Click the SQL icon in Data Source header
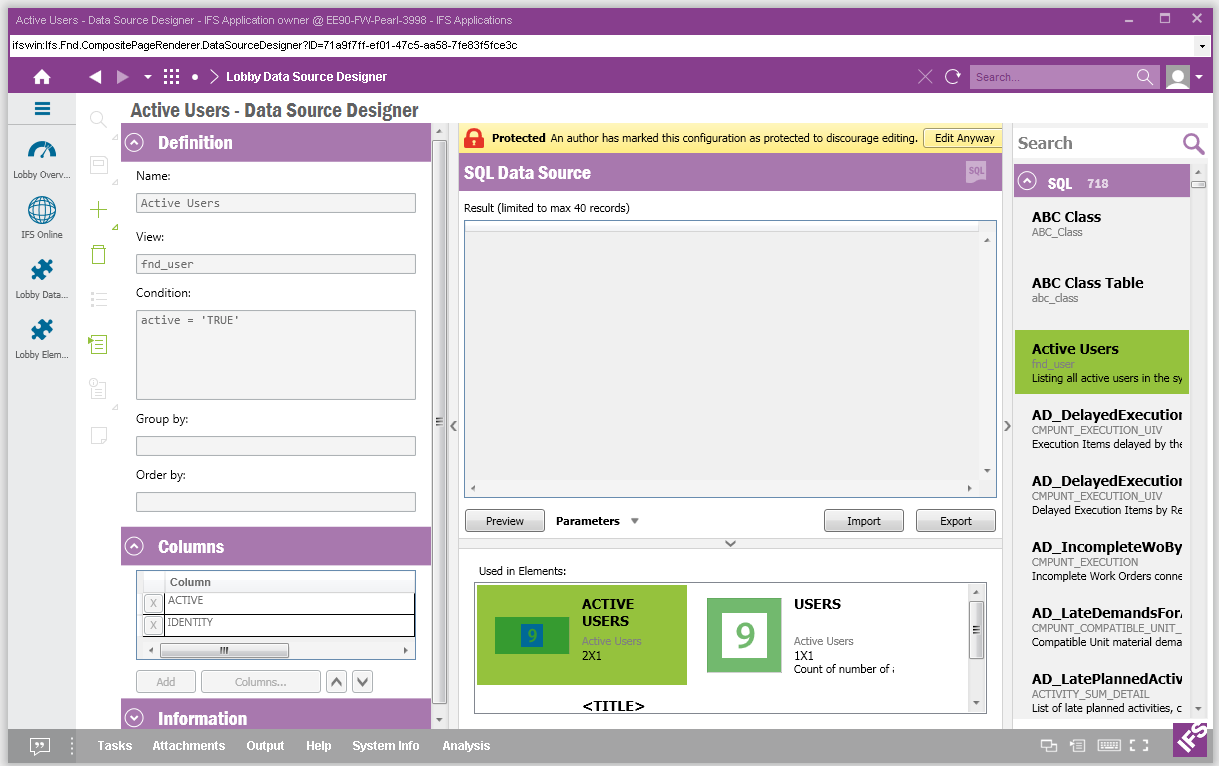This screenshot has width=1219, height=766. 976,172
